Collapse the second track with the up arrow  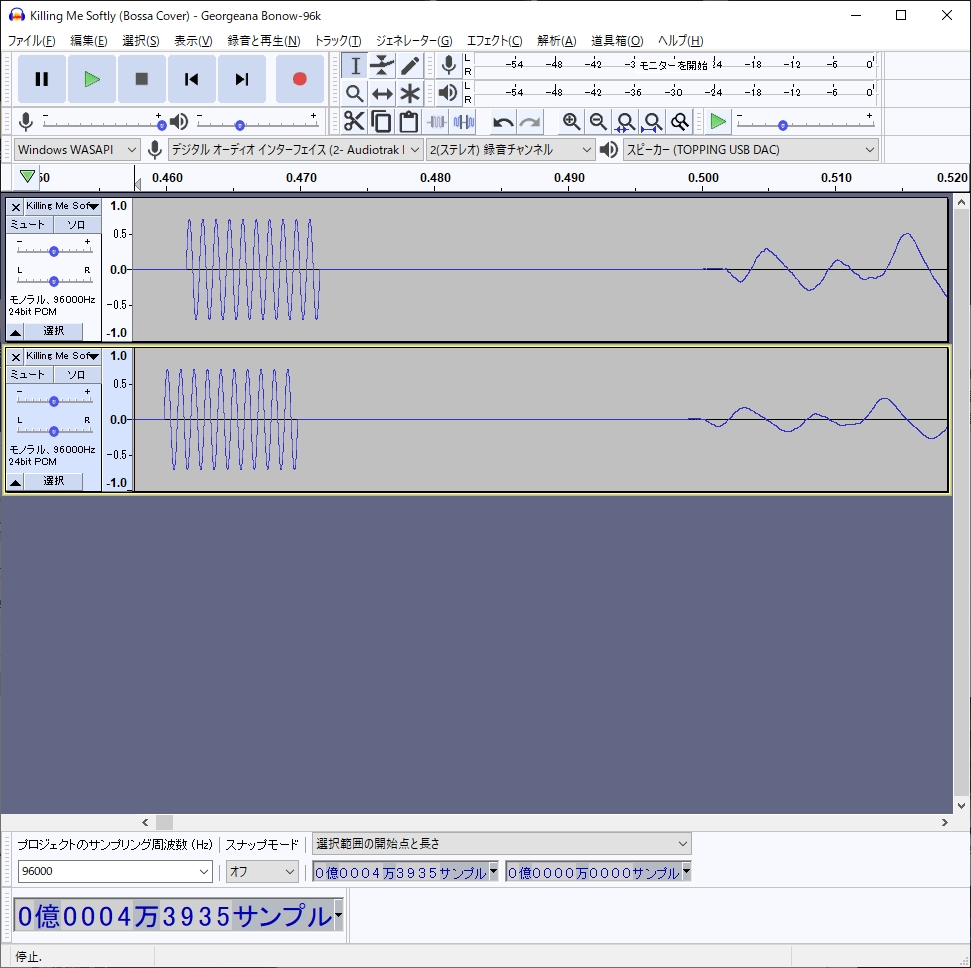(15, 482)
